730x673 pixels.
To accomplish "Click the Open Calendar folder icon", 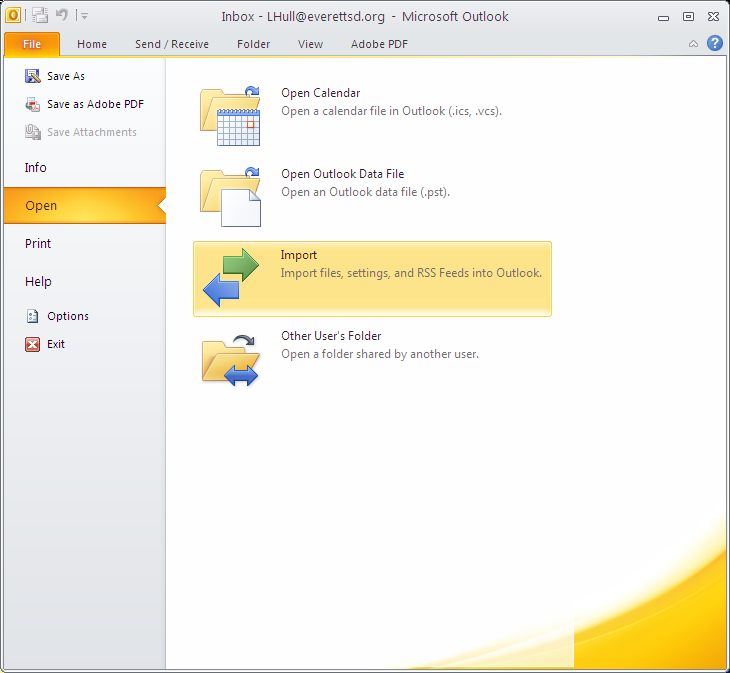I will (230, 116).
